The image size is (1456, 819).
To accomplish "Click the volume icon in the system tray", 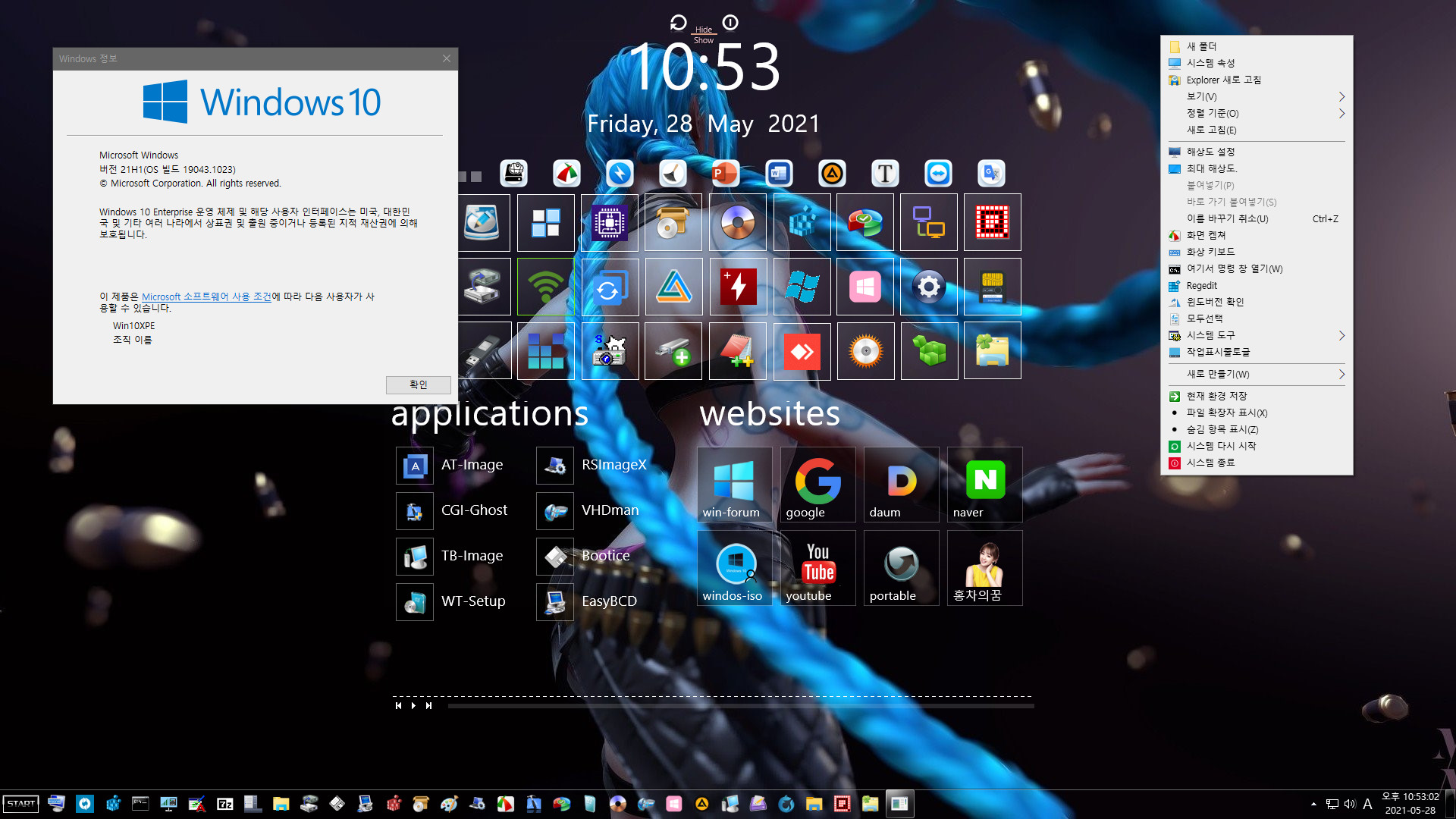I will click(1350, 804).
